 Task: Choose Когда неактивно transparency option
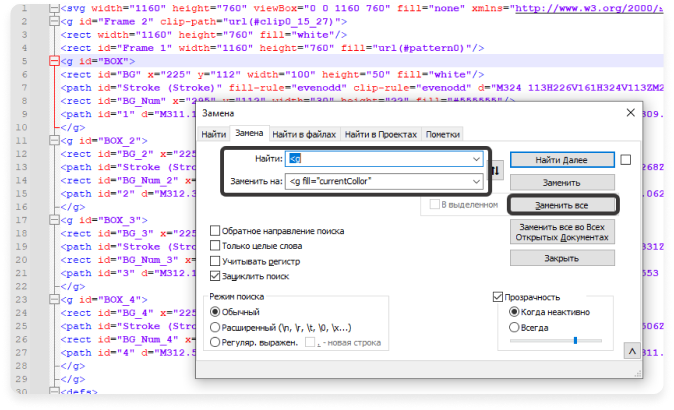[x=514, y=312]
